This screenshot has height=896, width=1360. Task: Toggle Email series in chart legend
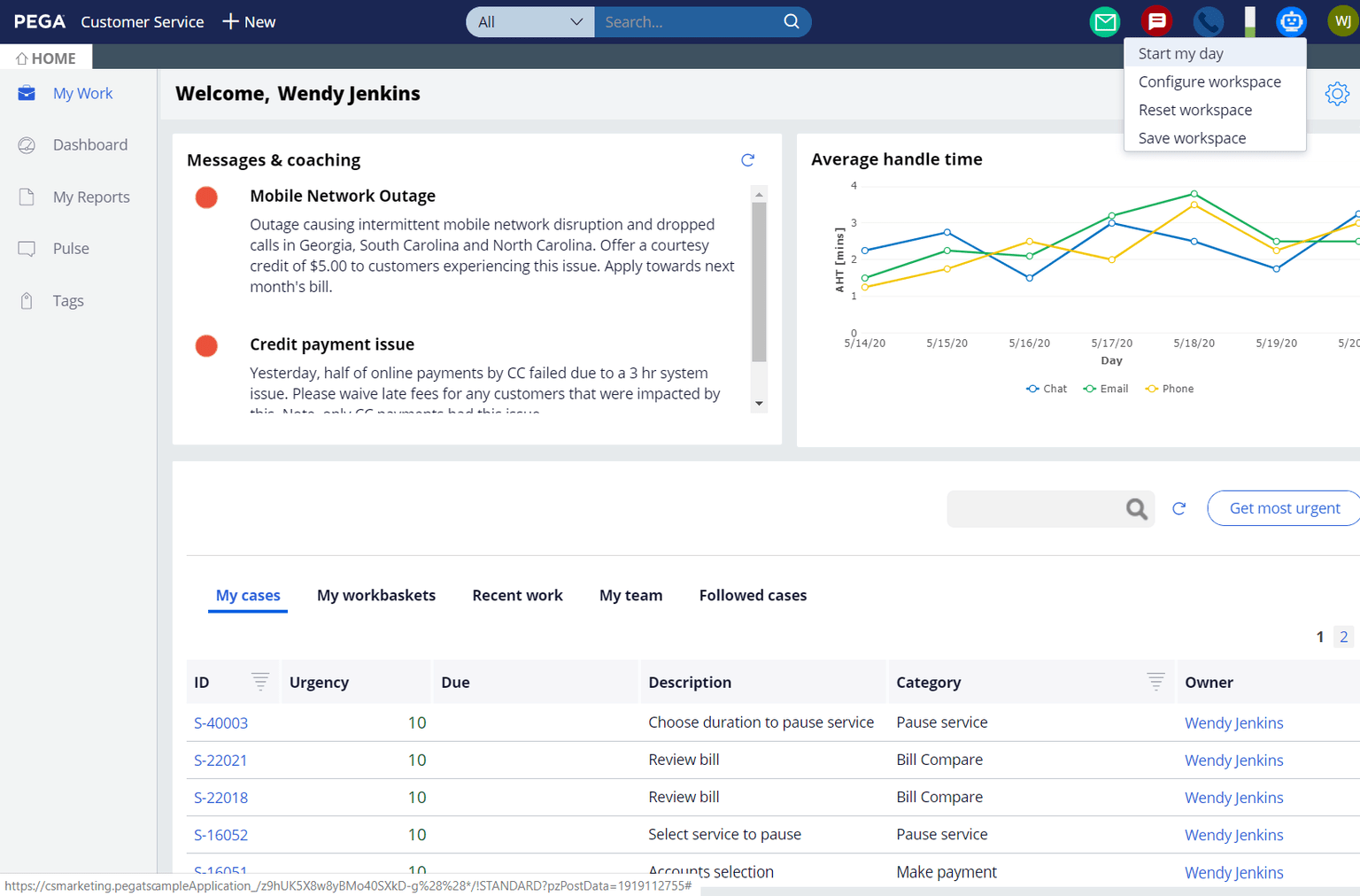[1106, 389]
